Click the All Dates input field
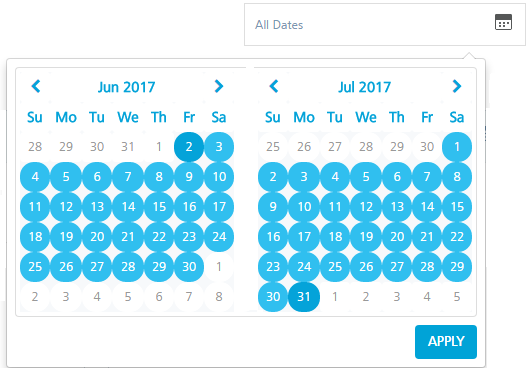 click(x=385, y=25)
